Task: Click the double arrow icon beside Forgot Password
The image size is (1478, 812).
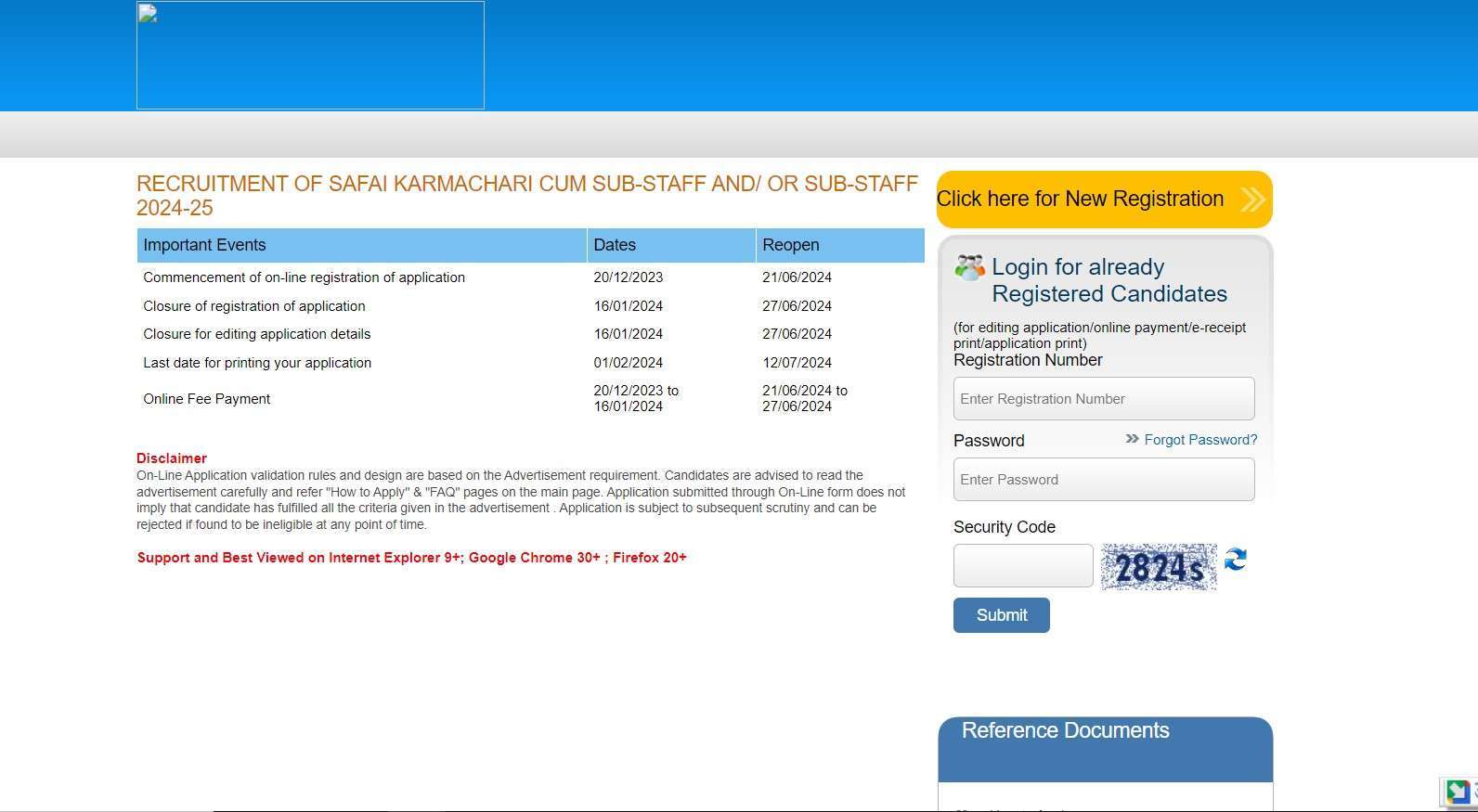Action: [x=1132, y=439]
